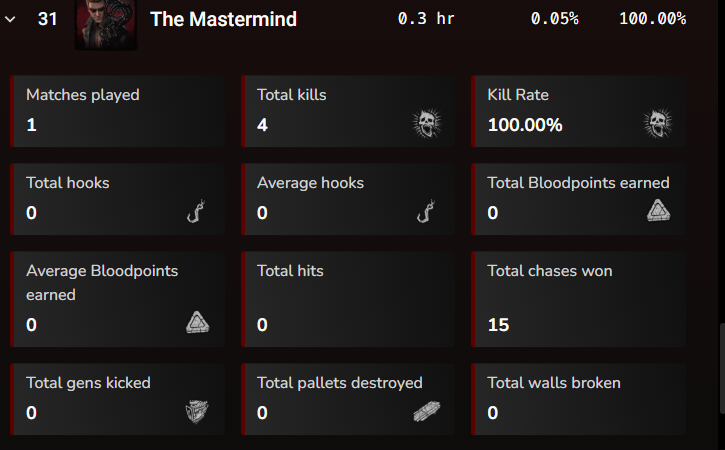Click The Mastermind killer name
This screenshot has height=450, width=725.
pos(223,19)
